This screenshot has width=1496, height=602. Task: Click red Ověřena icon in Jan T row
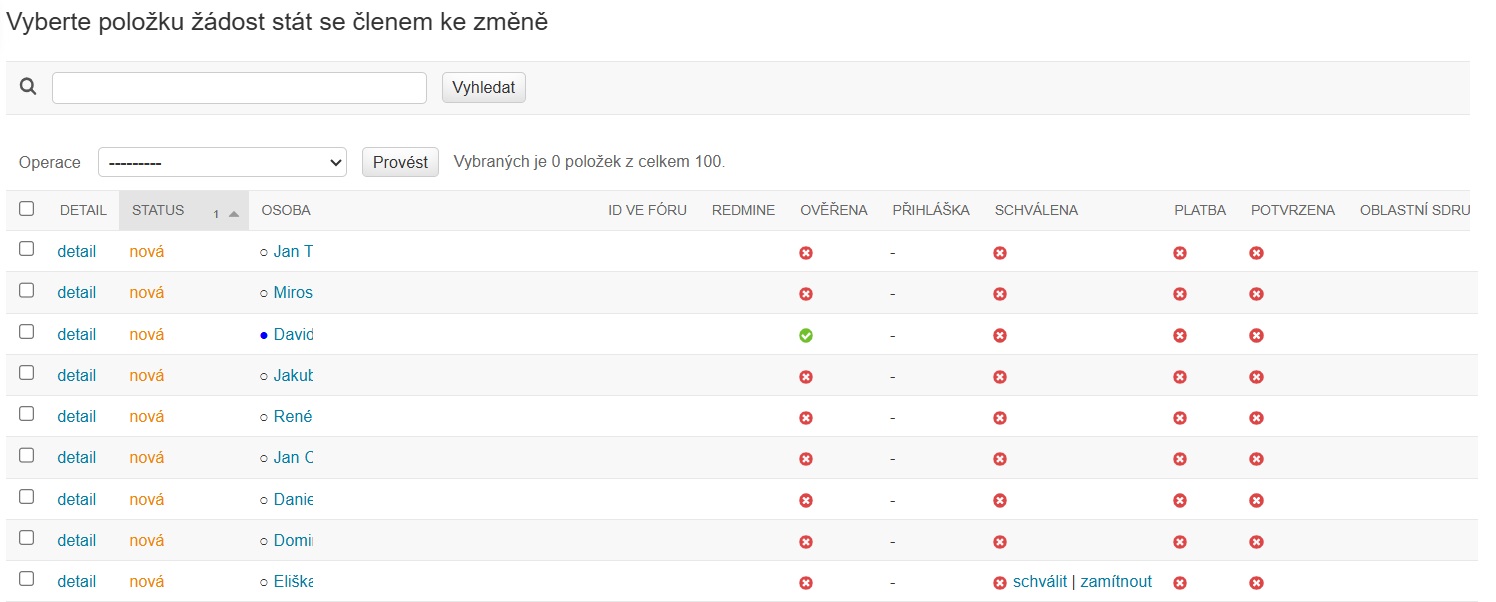coord(806,253)
